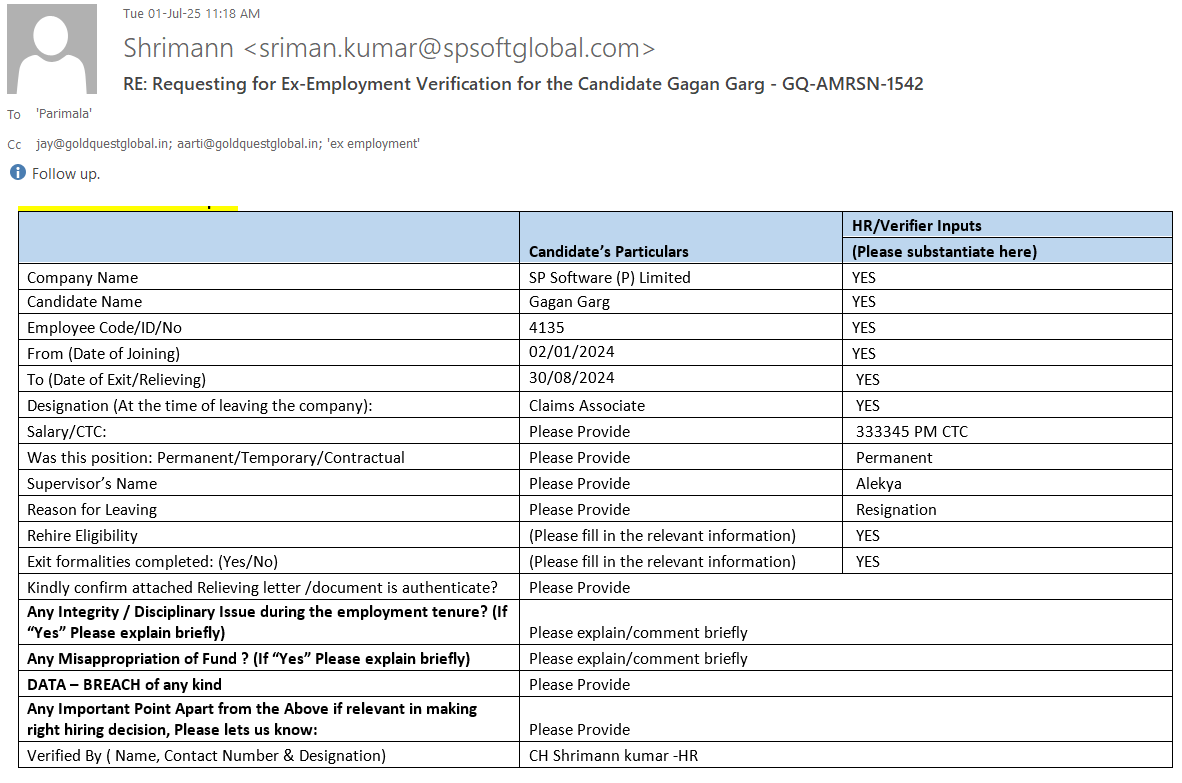Click the email subject line text
Viewport: 1182px width, 783px height.
523,84
